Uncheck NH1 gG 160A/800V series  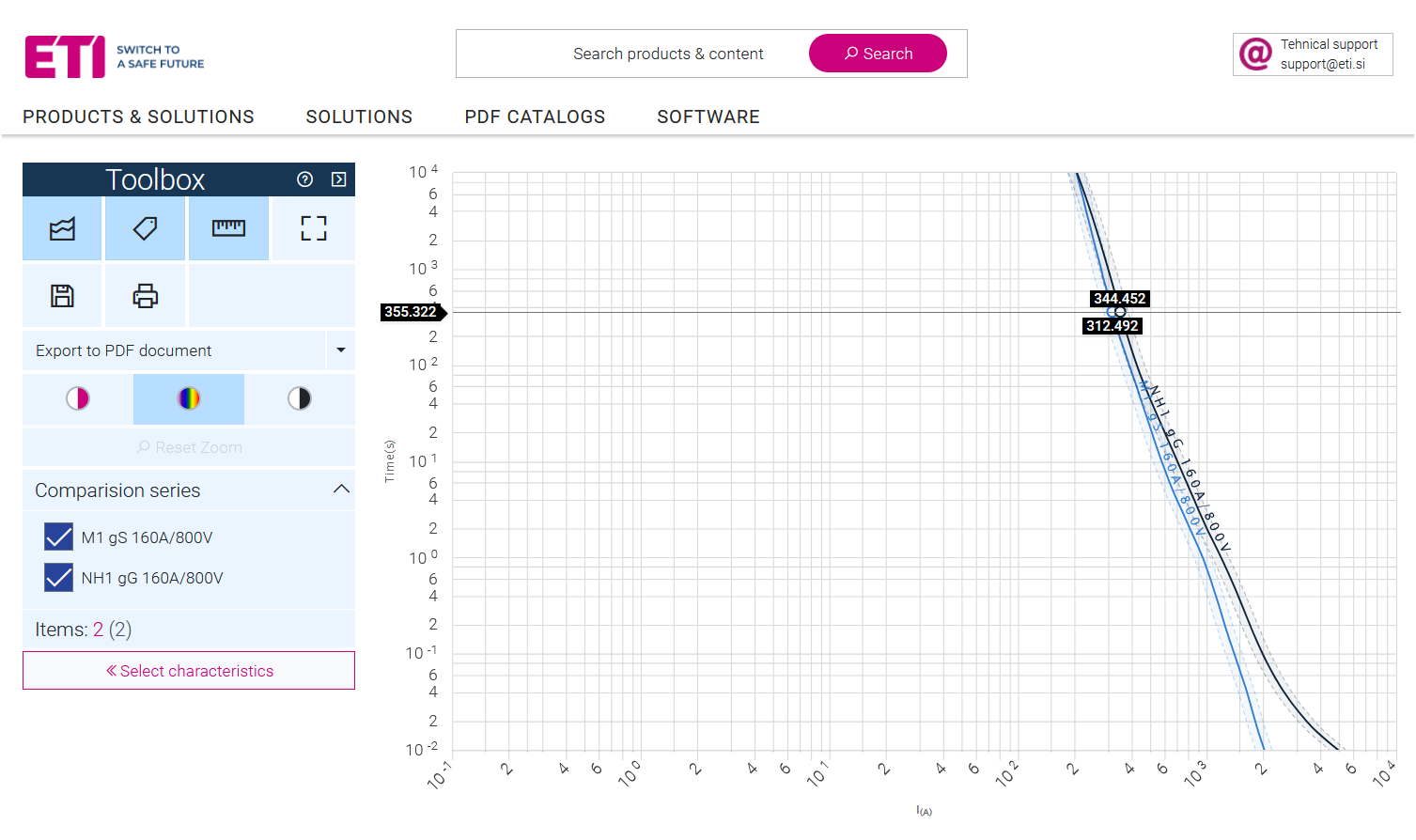(58, 577)
